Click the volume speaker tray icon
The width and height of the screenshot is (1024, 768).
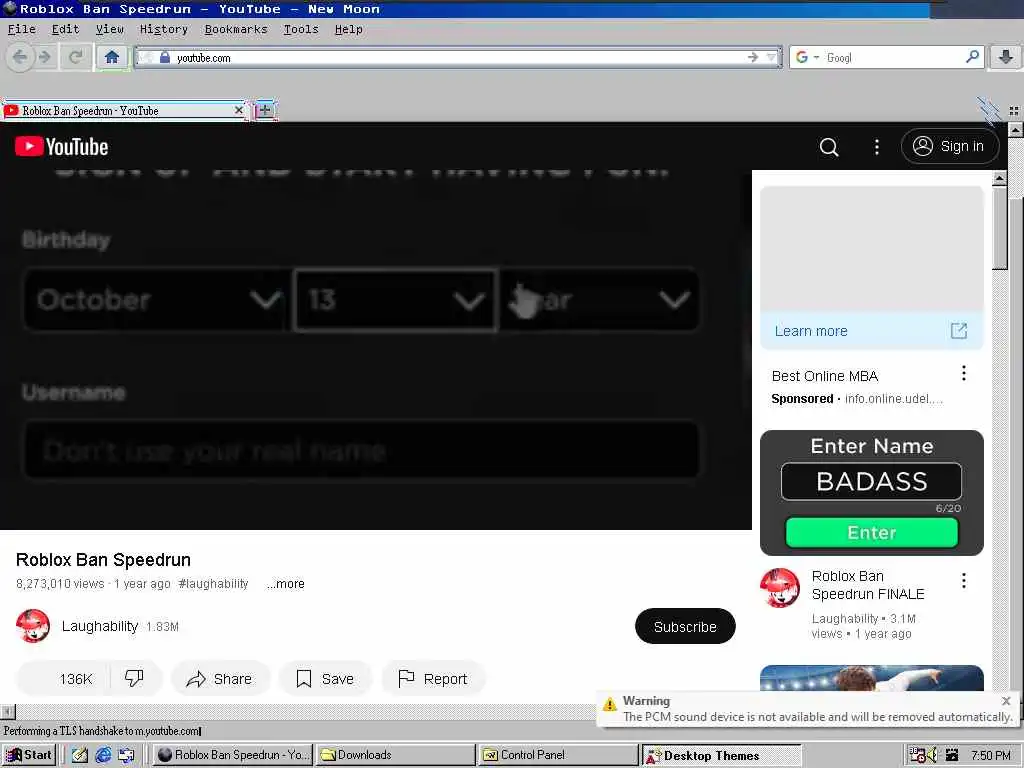point(931,755)
